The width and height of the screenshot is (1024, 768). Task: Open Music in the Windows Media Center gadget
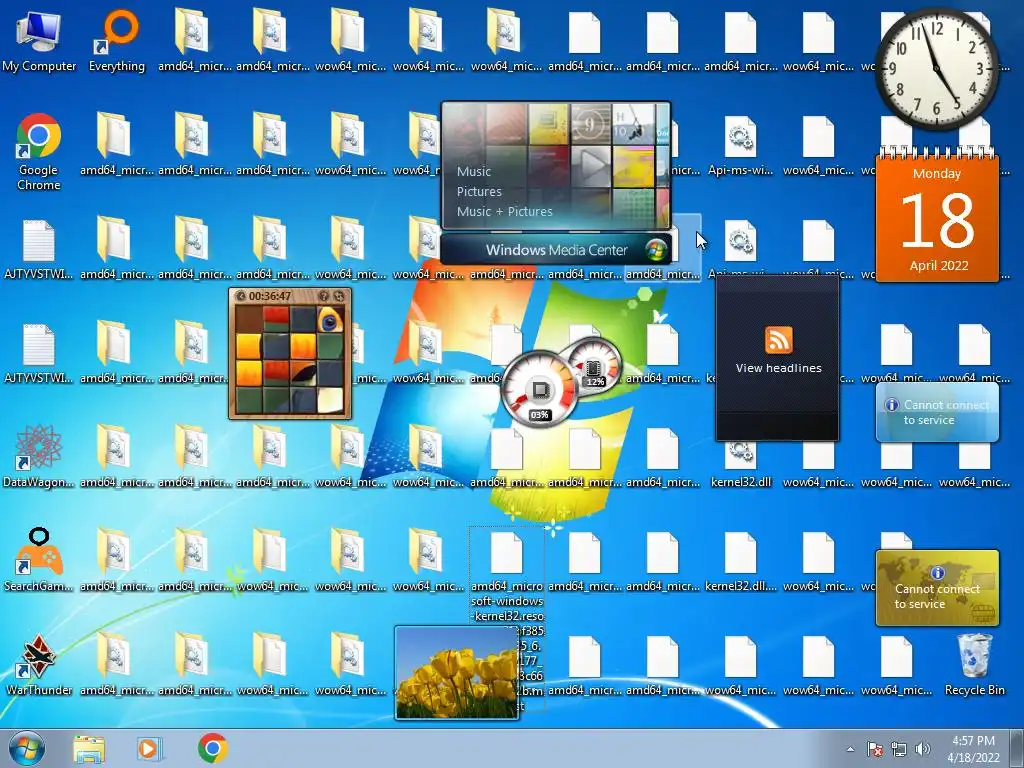coord(473,172)
